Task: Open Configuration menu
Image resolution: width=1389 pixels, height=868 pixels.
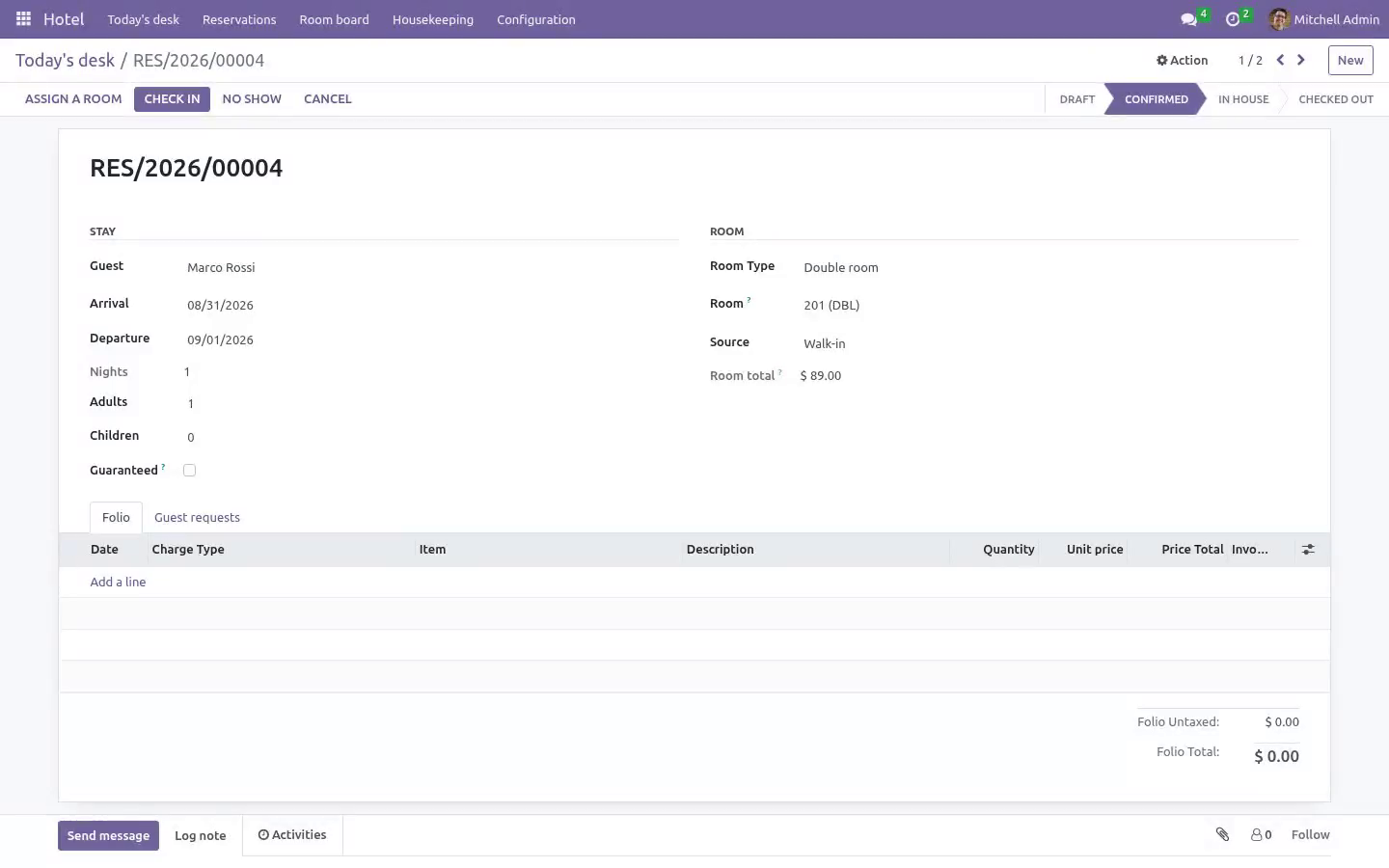Action: coord(536,19)
